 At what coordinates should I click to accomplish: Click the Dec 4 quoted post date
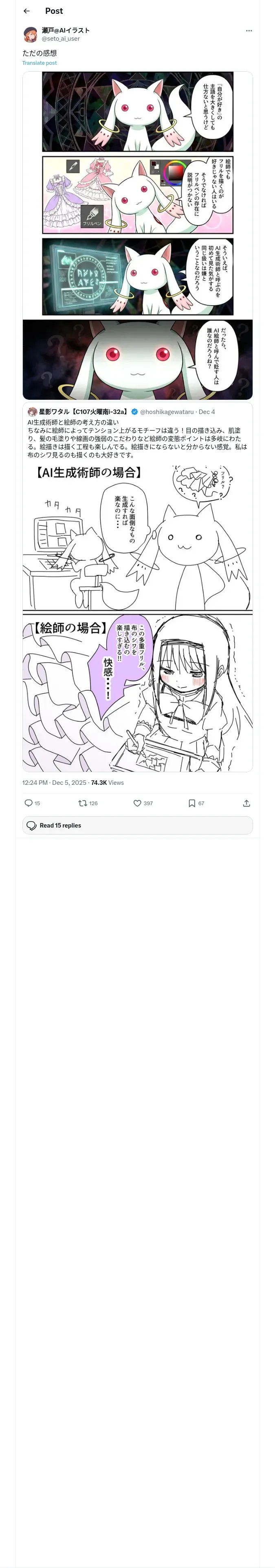[x=207, y=412]
